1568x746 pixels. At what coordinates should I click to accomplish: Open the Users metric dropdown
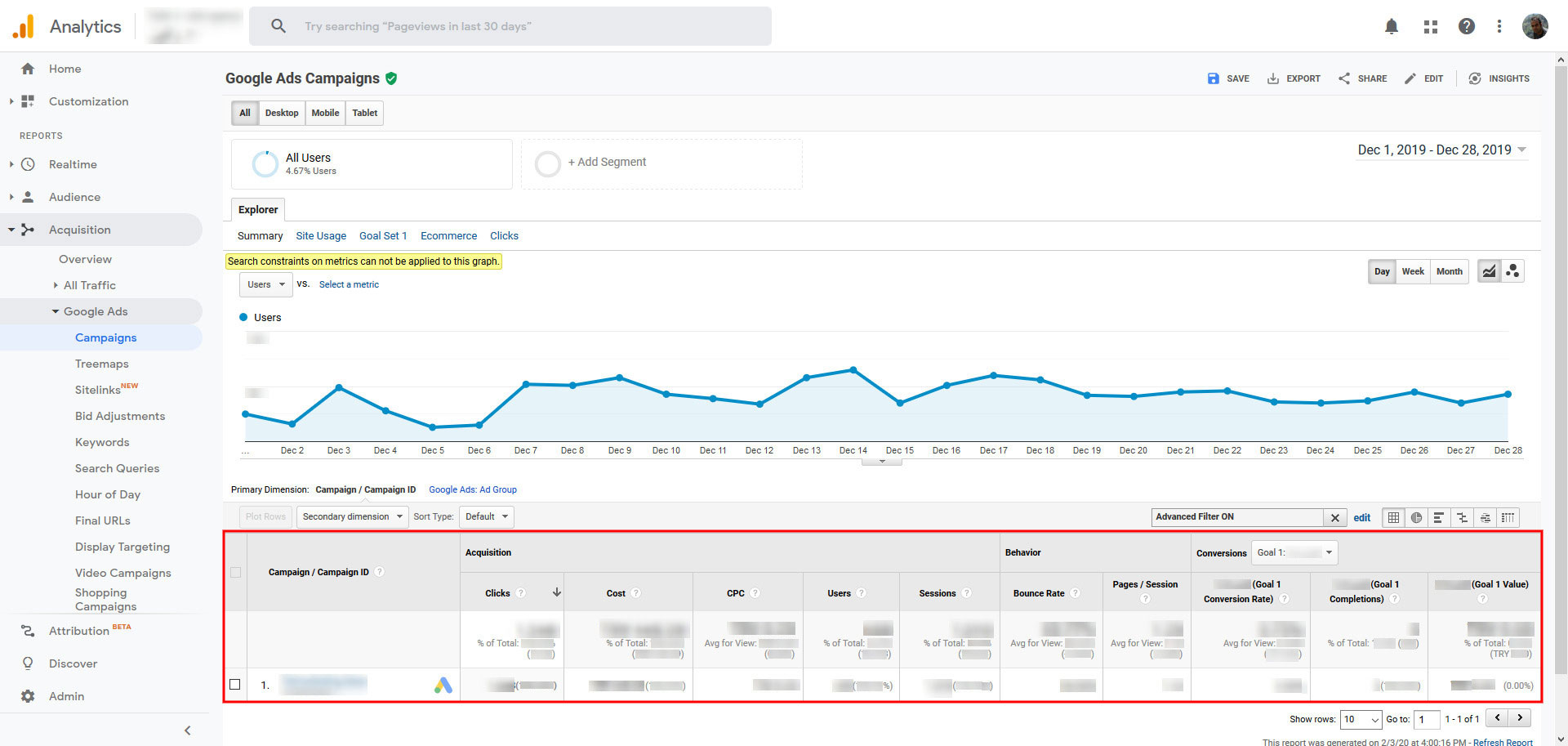[x=265, y=284]
